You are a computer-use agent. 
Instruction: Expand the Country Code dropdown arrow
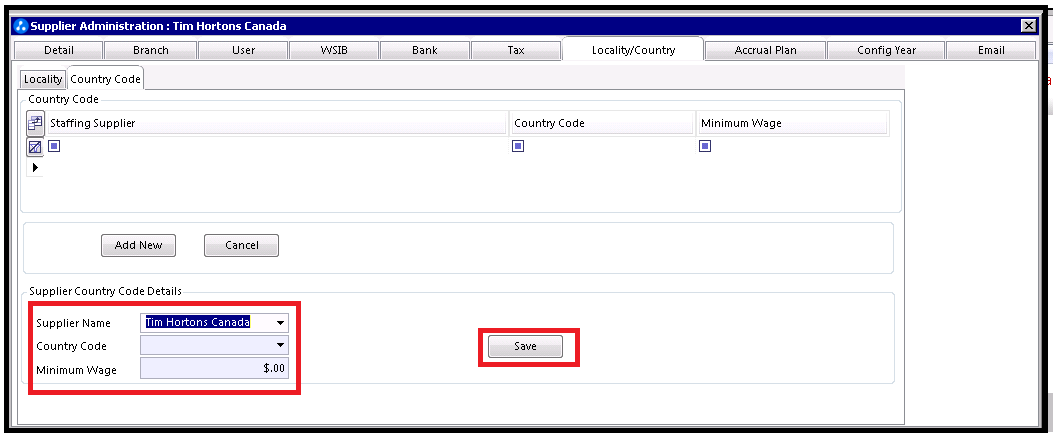click(x=280, y=345)
